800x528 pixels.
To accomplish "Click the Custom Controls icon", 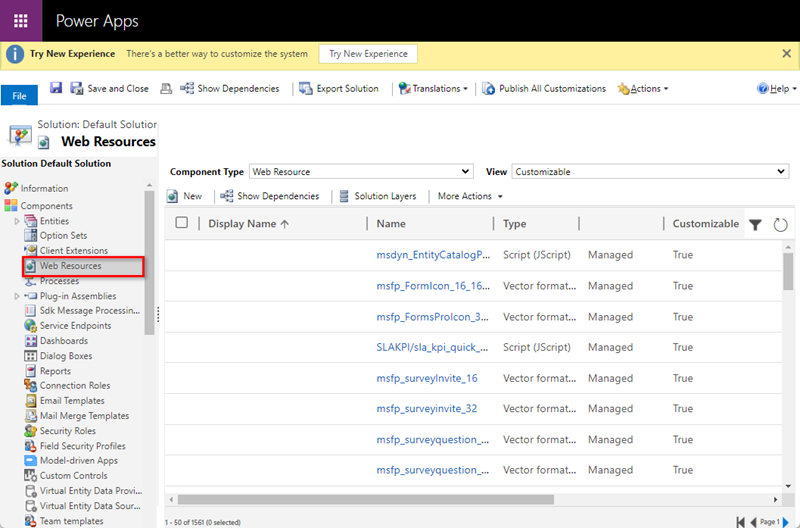I will click(x=31, y=475).
